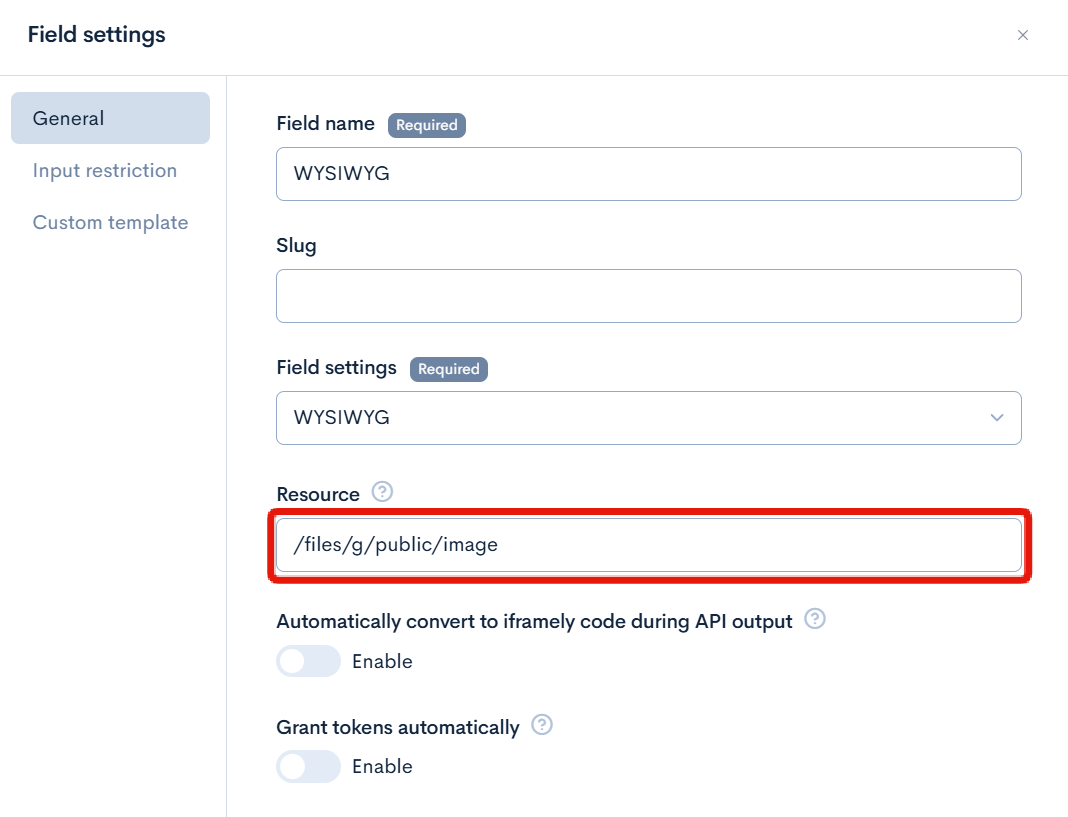Open the Custom template tab
Image resolution: width=1068 pixels, height=817 pixels.
pos(110,223)
